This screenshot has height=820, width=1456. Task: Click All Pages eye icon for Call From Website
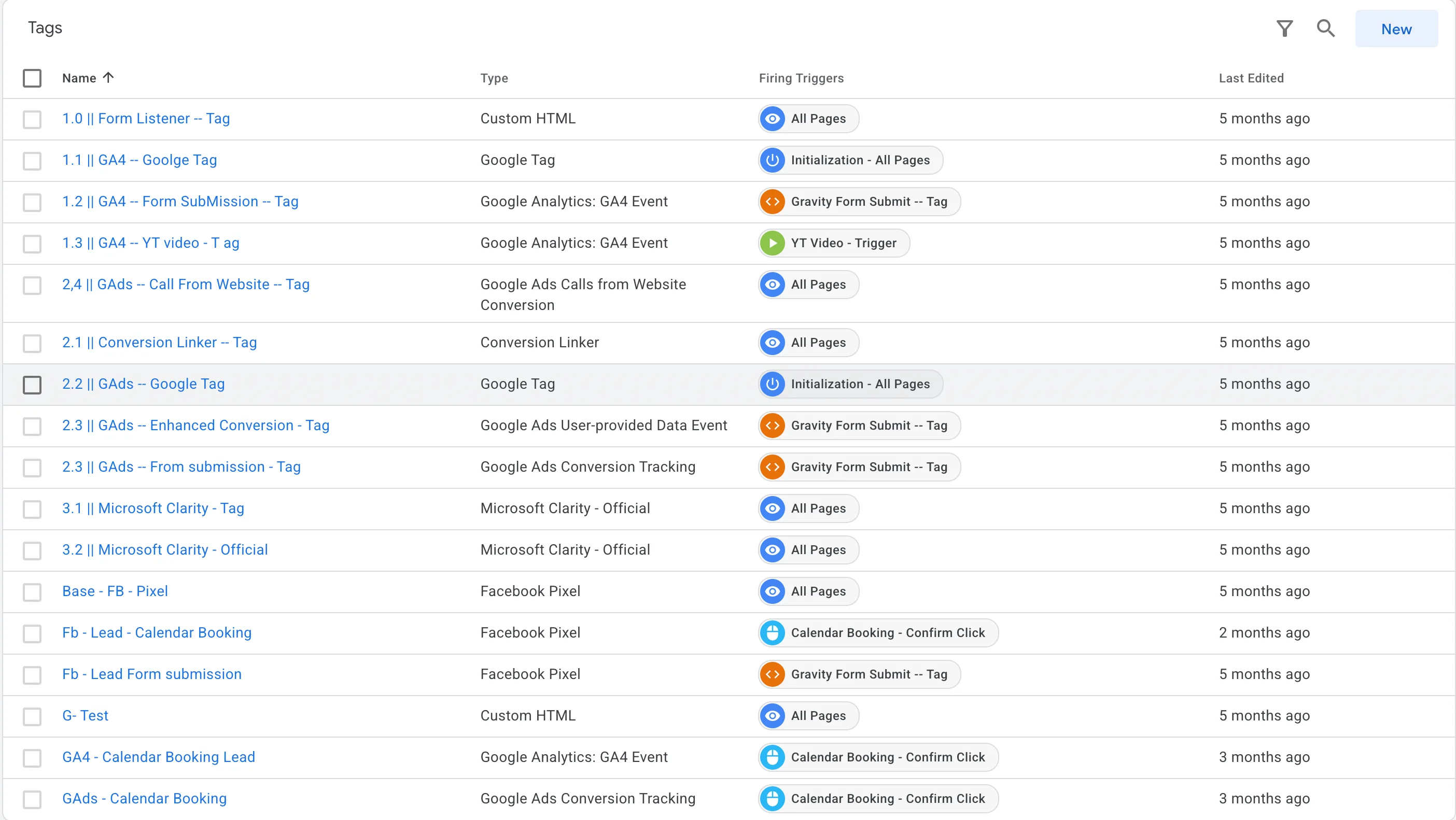[x=772, y=284]
